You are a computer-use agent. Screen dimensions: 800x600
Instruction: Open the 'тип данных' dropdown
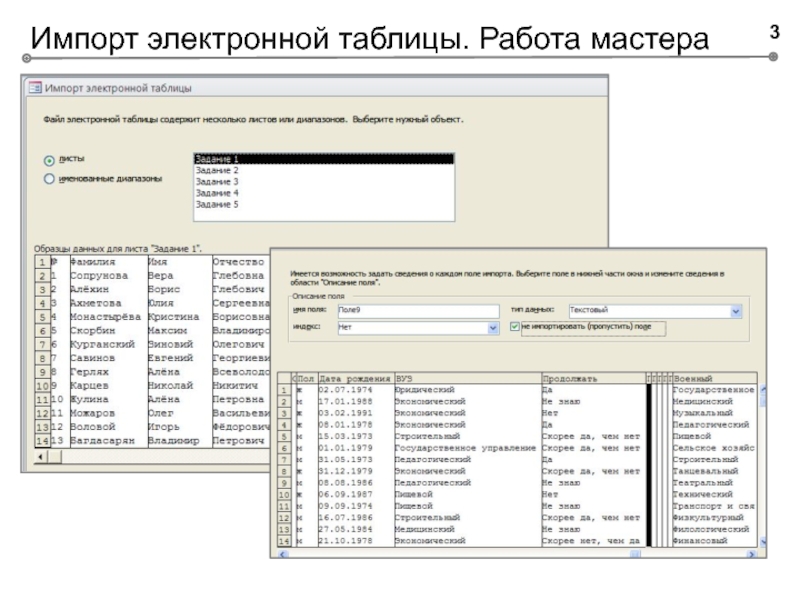click(736, 312)
